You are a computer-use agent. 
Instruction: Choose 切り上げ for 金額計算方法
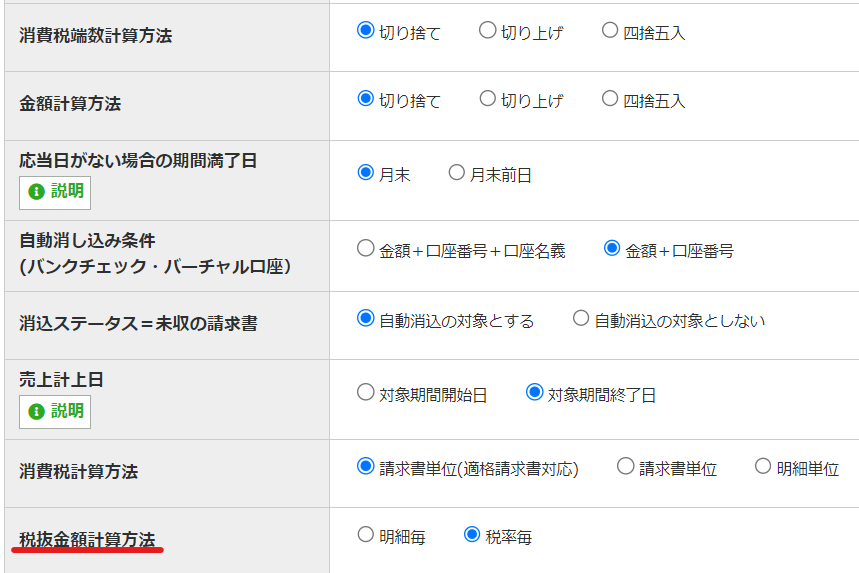[487, 99]
